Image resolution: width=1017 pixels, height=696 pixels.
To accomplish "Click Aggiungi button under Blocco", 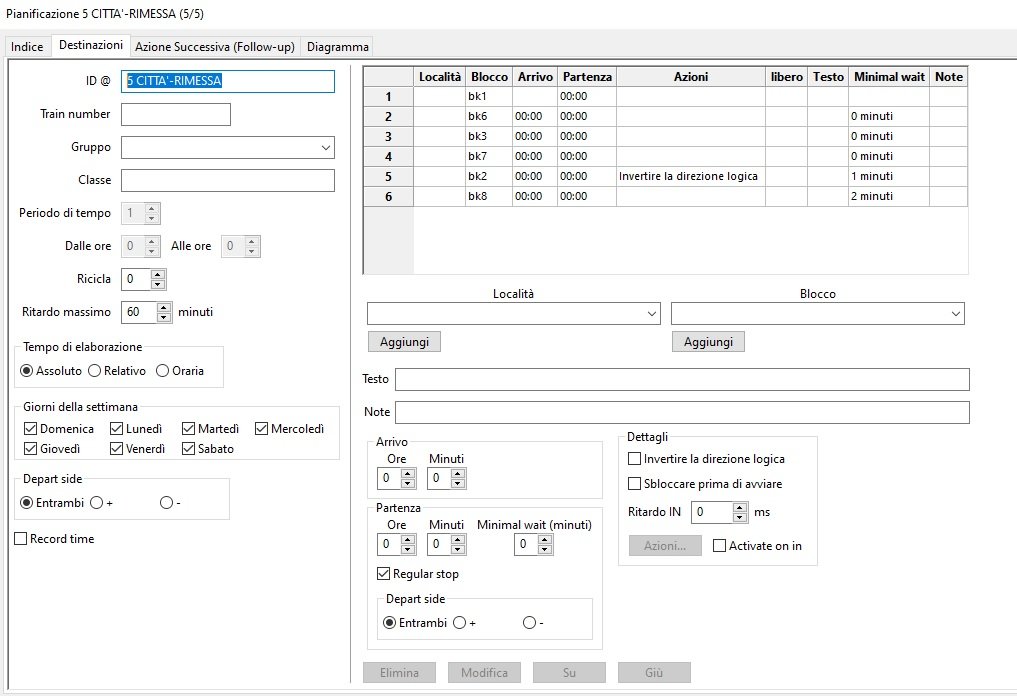I will (x=707, y=342).
